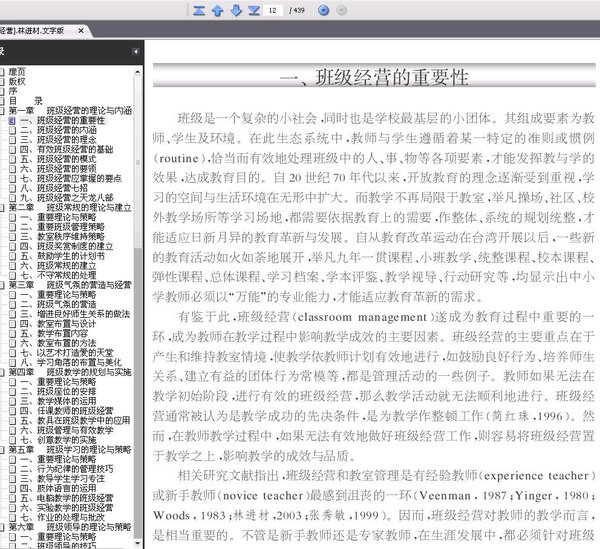Go to the next page with the down arrow

click(236, 10)
